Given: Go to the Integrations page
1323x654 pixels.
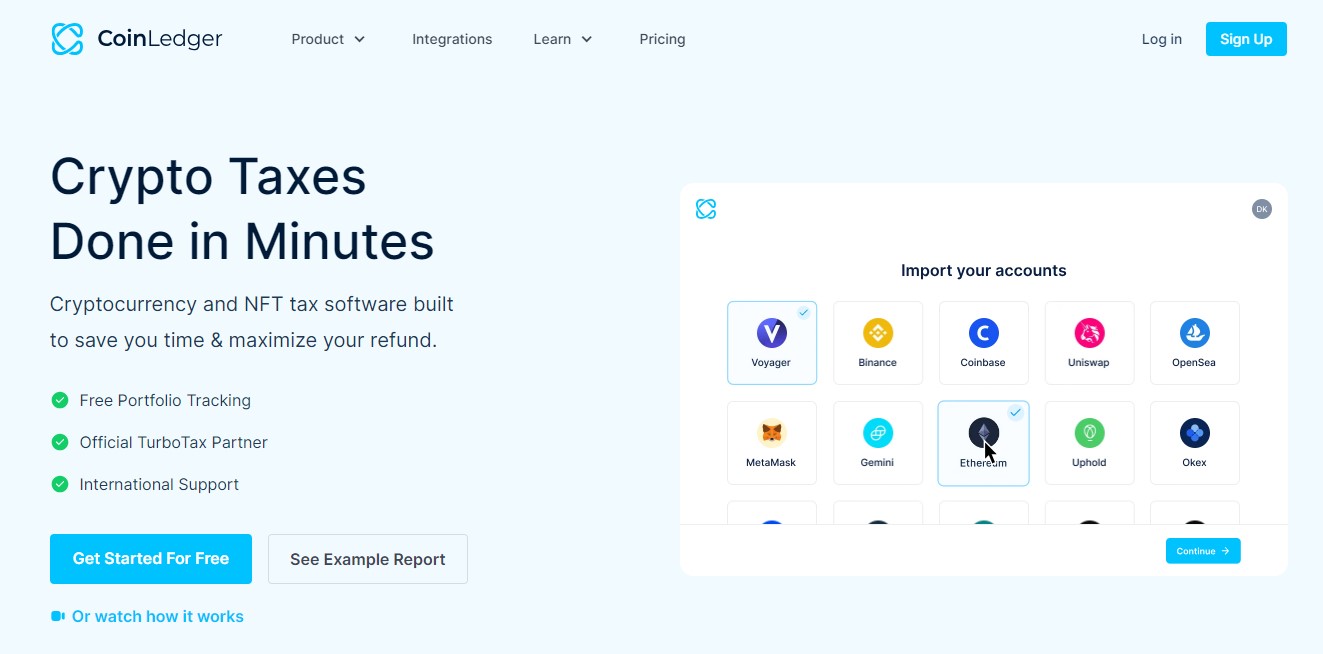Looking at the screenshot, I should point(452,39).
